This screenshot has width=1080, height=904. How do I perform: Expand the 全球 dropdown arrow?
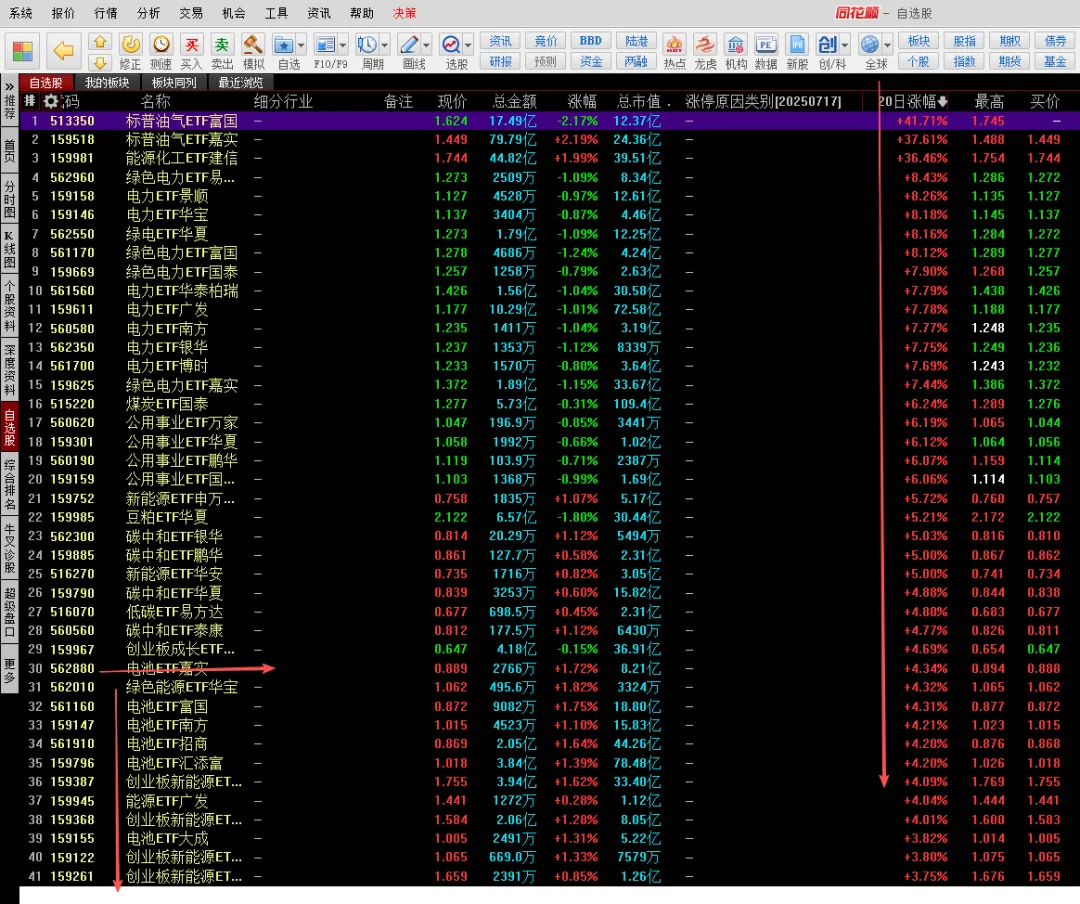click(x=887, y=45)
